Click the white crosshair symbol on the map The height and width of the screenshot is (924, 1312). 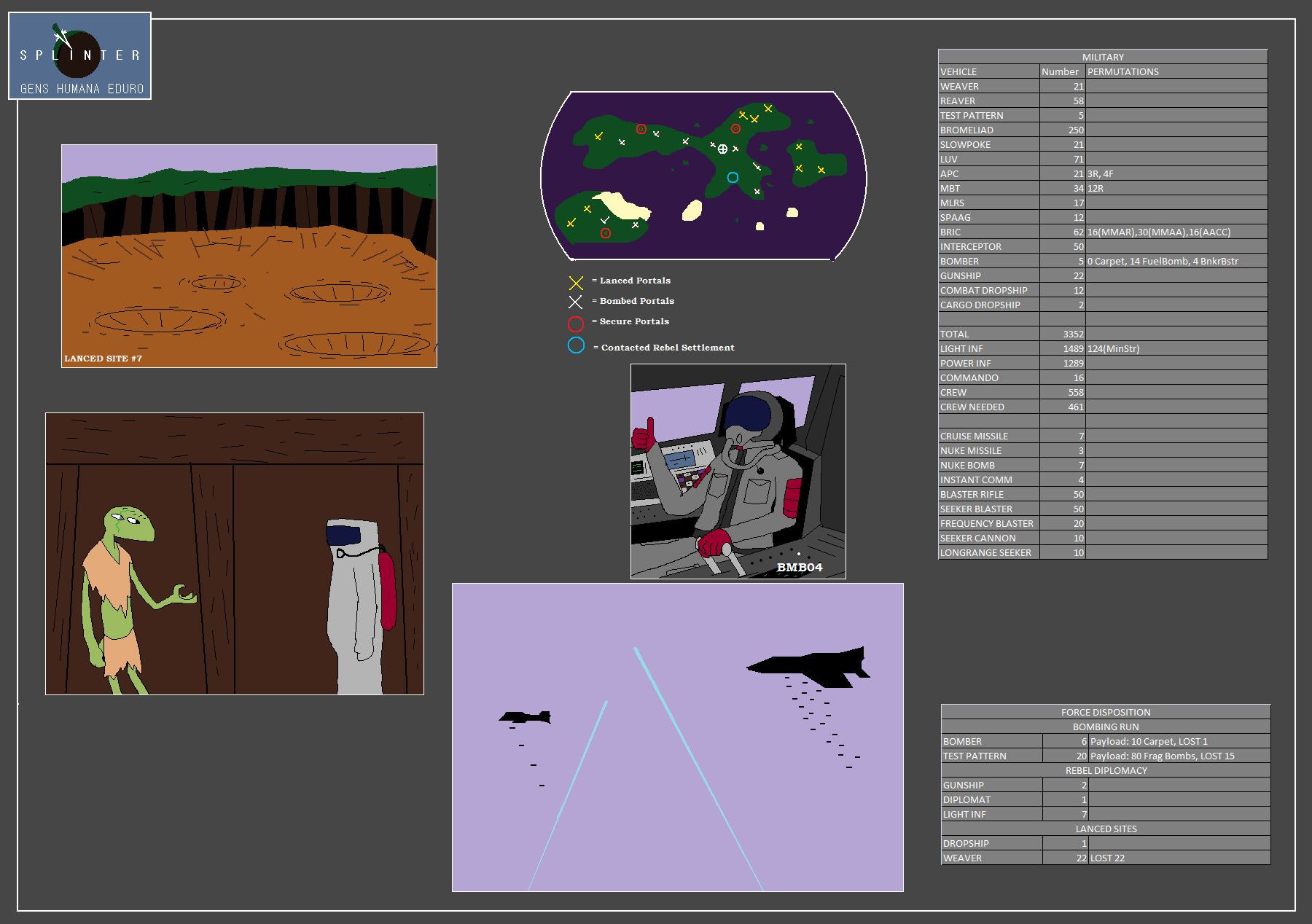point(722,149)
